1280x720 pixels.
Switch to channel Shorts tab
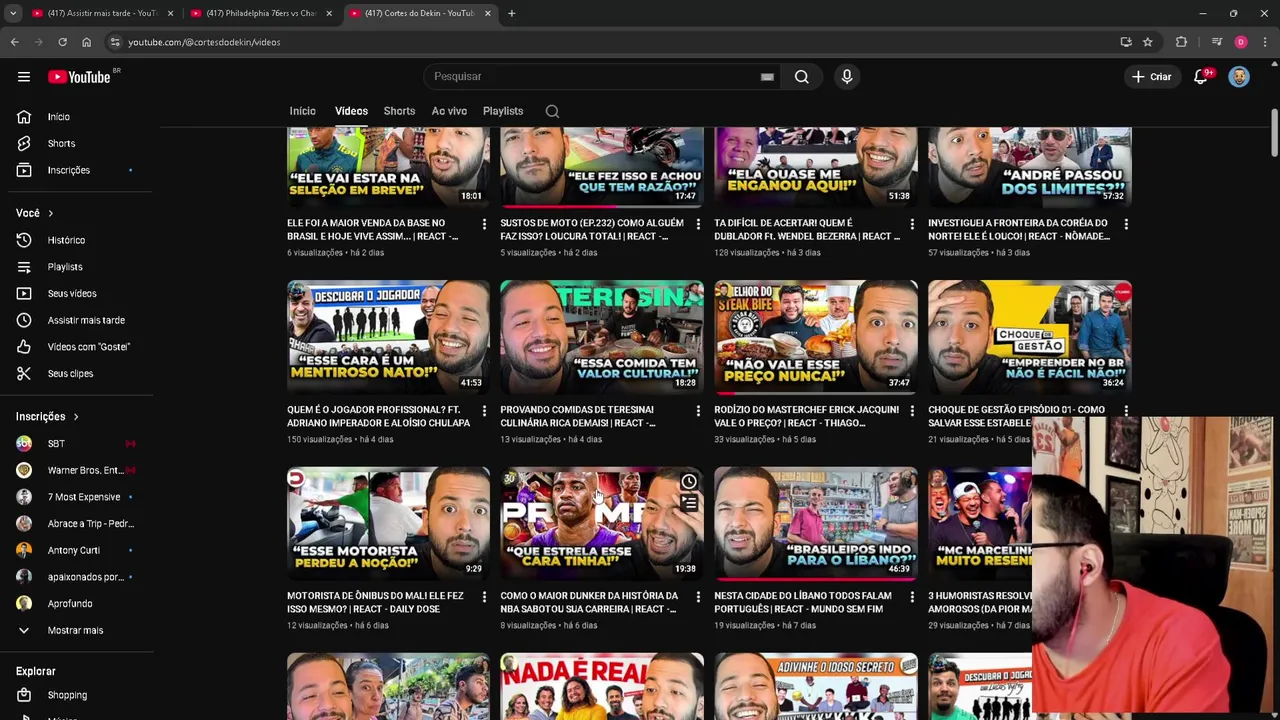pos(399,111)
